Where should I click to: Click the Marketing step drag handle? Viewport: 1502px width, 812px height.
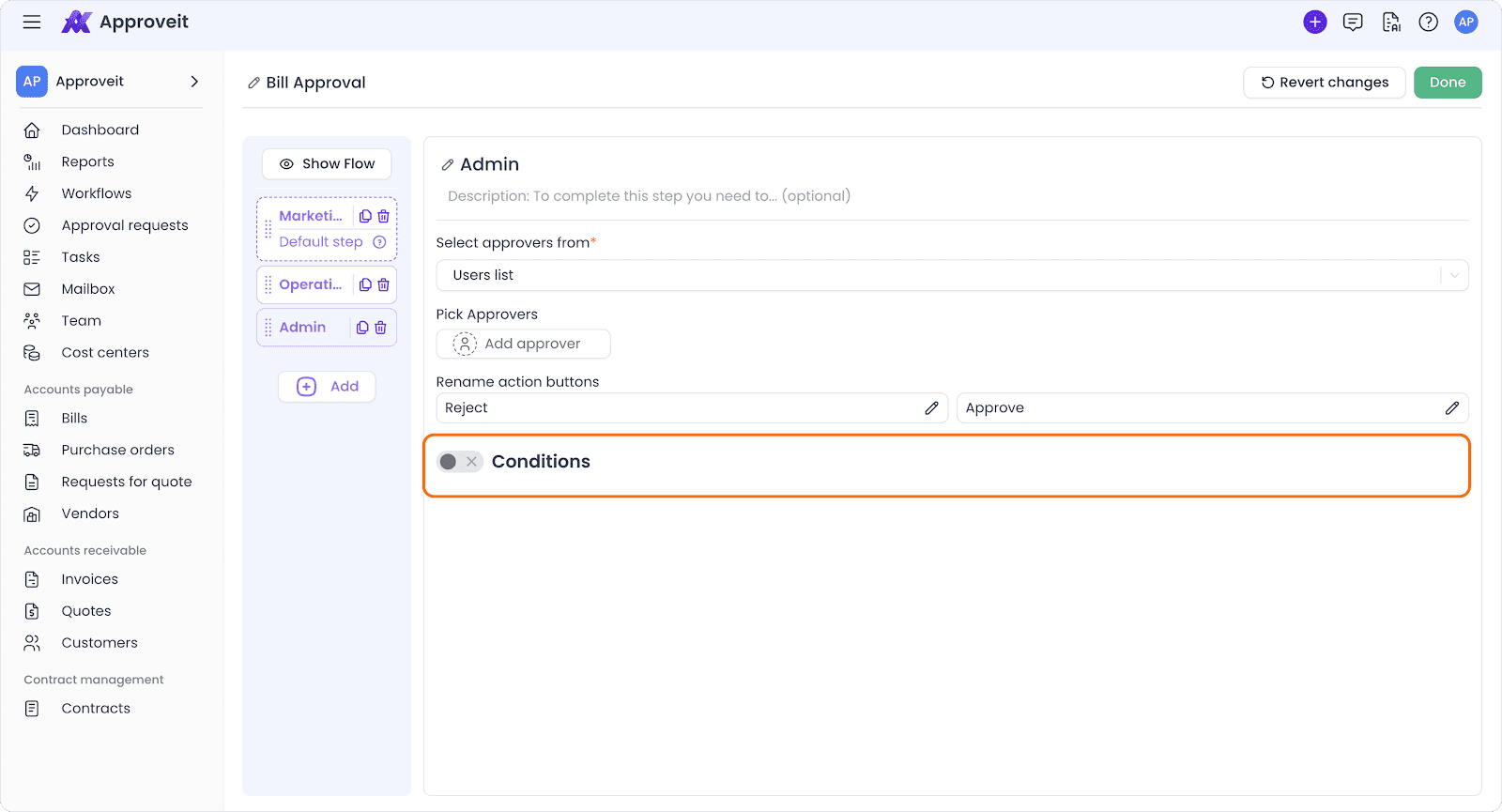coord(268,229)
